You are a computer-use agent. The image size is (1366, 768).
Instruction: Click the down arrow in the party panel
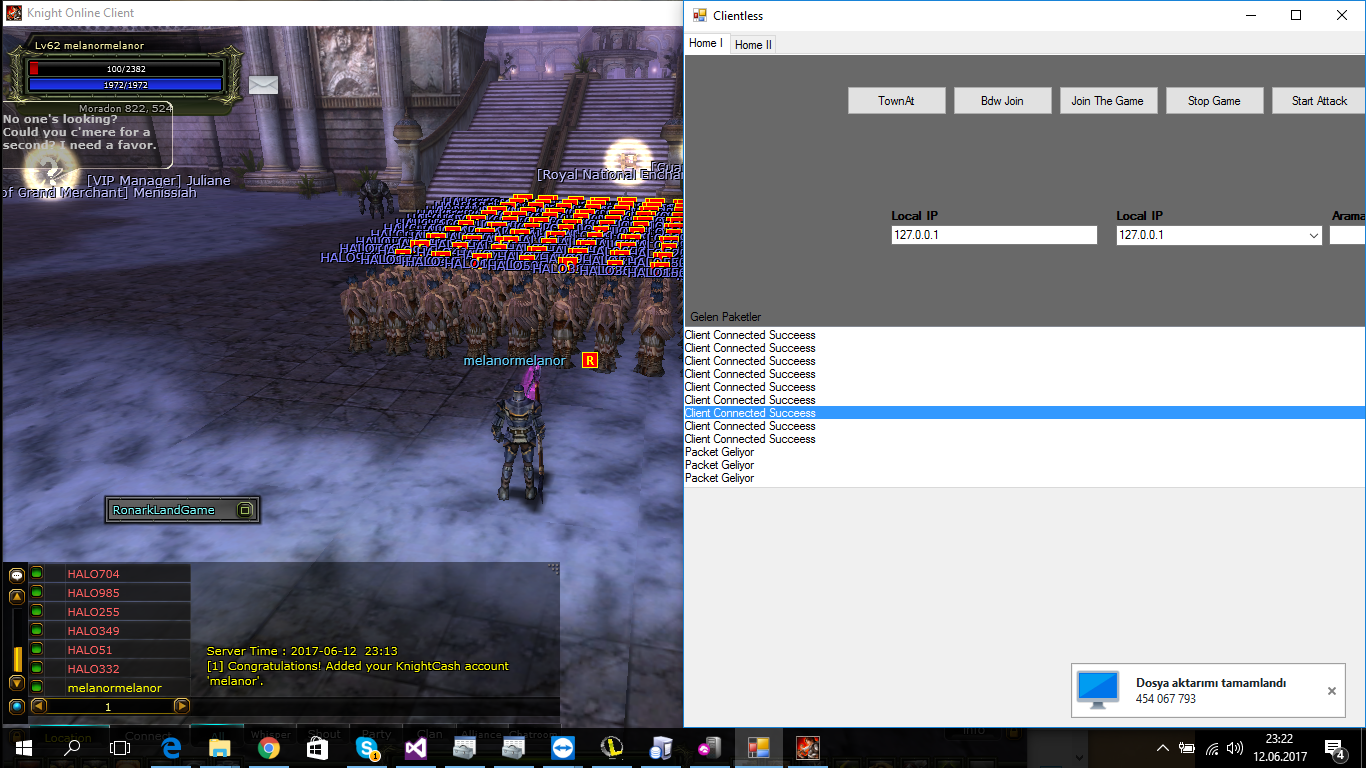pyautogui.click(x=17, y=683)
